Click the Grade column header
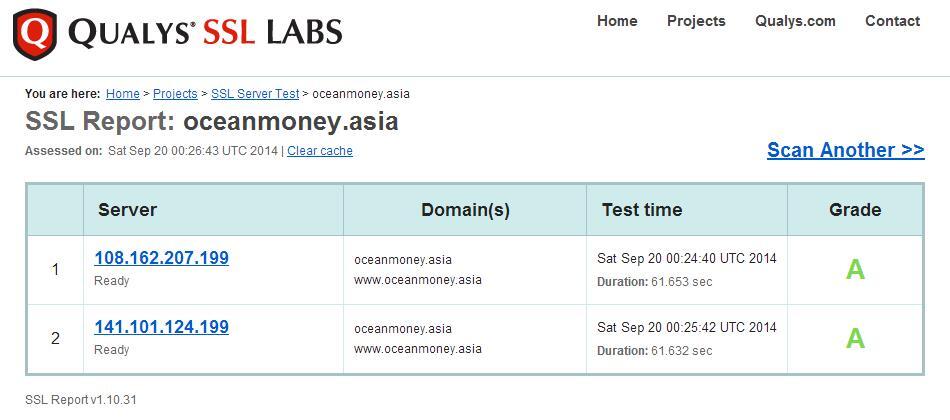The image size is (950, 420). (855, 210)
